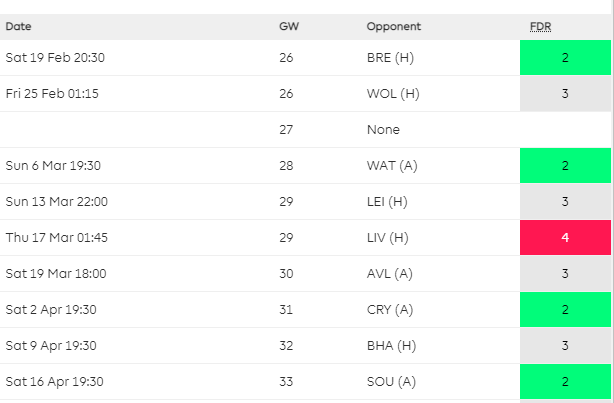Image resolution: width=614 pixels, height=403 pixels.
Task: Click the 'None' opponent in gameweek 27
Action: 383,130
